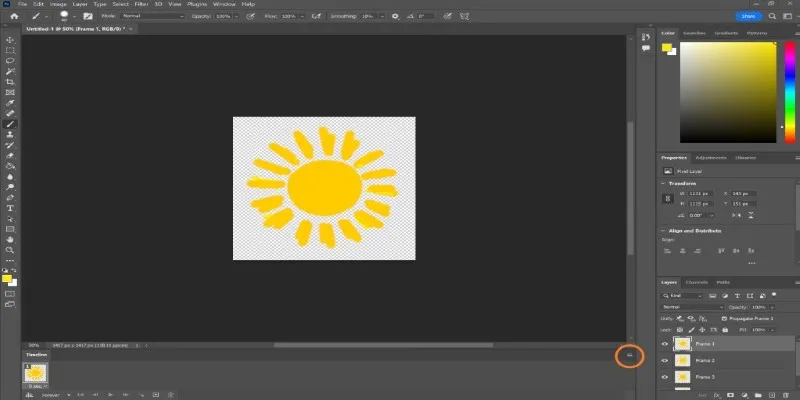The width and height of the screenshot is (800, 400).
Task: Open the brush preset picker arrow
Action: (74, 16)
